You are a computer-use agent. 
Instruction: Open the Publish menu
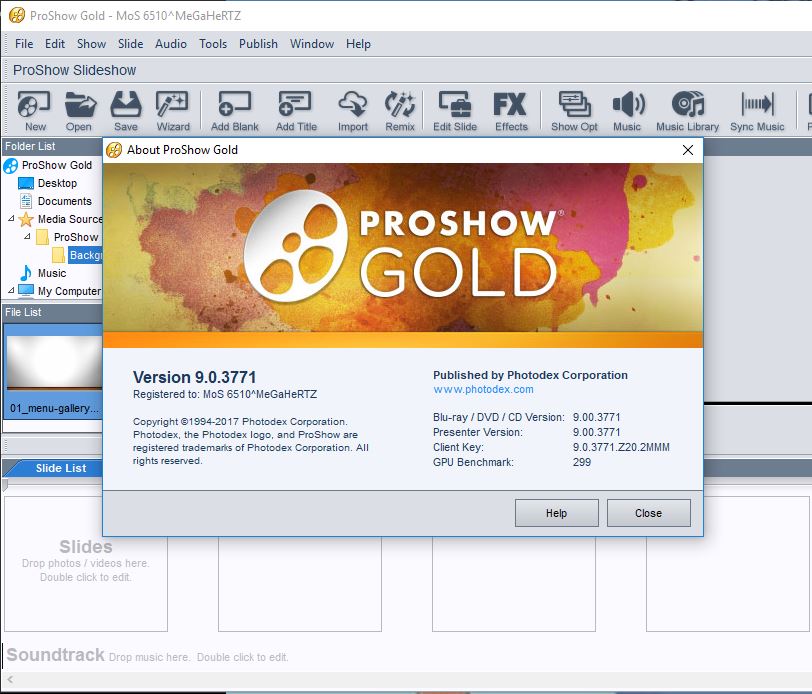[258, 44]
